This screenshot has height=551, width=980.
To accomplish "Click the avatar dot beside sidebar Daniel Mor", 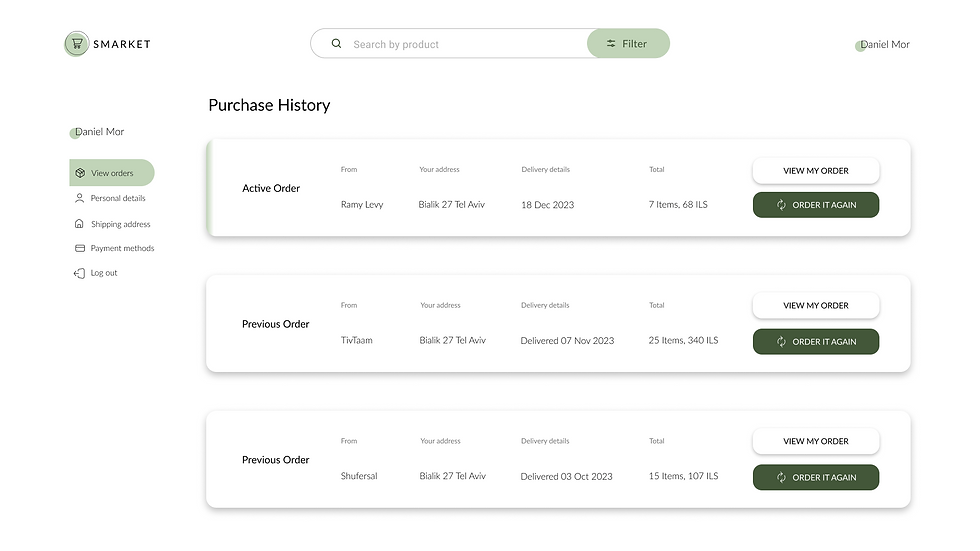I will click(x=74, y=134).
